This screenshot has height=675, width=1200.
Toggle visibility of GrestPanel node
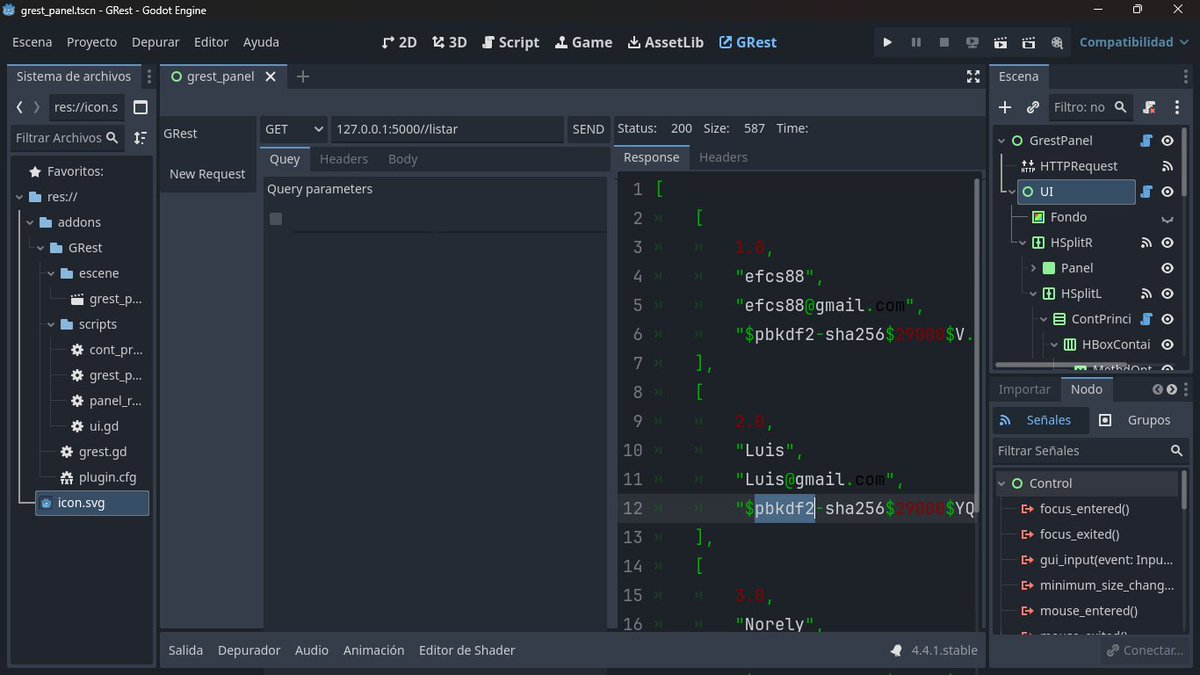click(1167, 140)
